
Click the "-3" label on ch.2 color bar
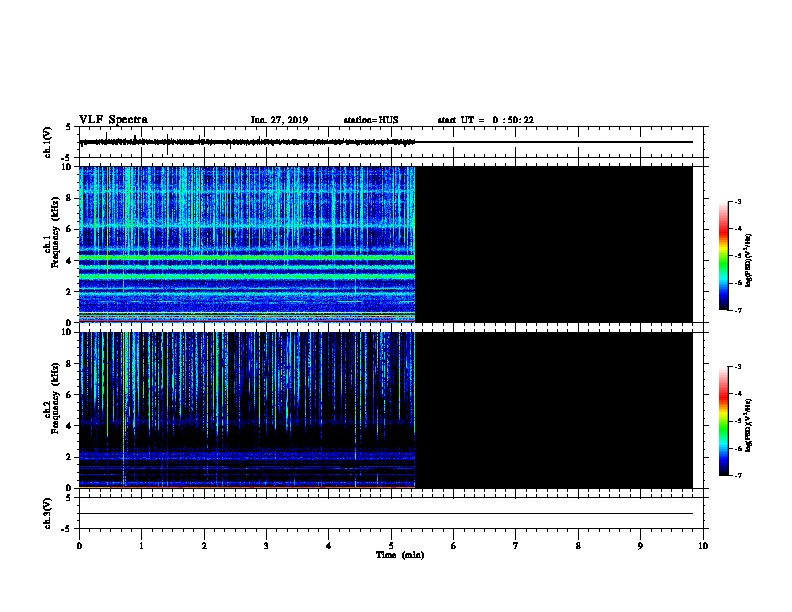[737, 367]
